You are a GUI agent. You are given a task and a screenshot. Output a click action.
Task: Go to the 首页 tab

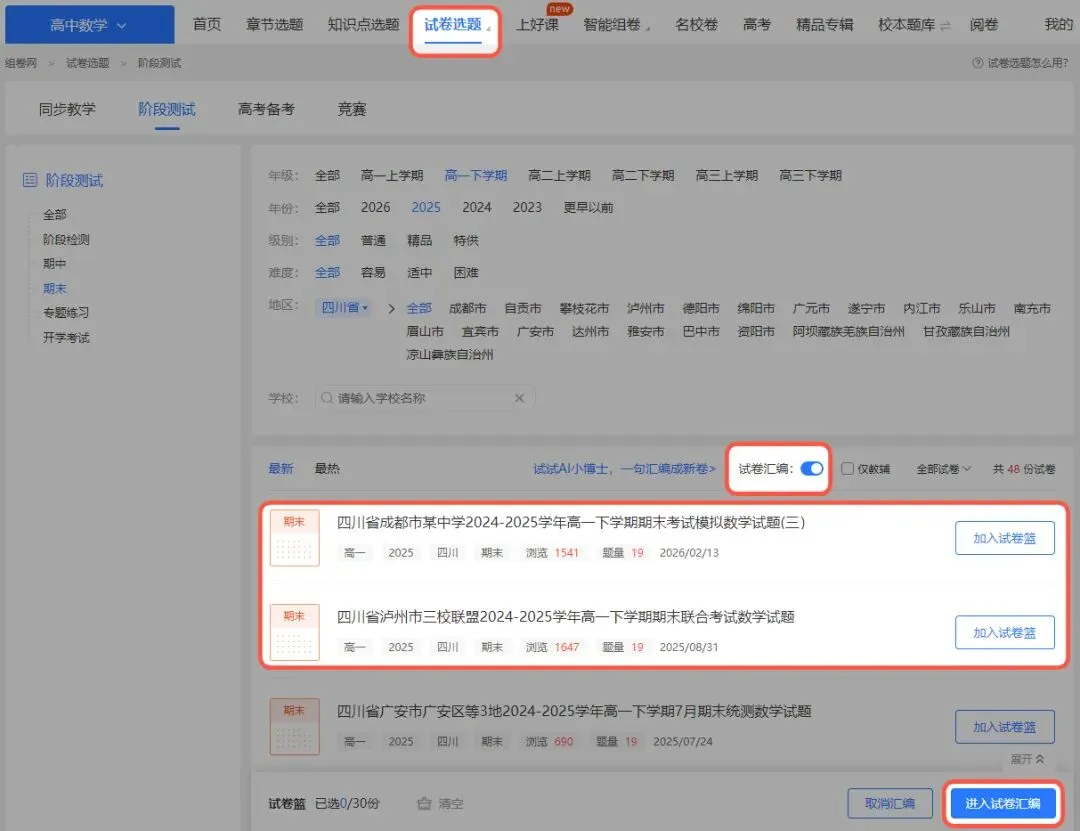[207, 25]
